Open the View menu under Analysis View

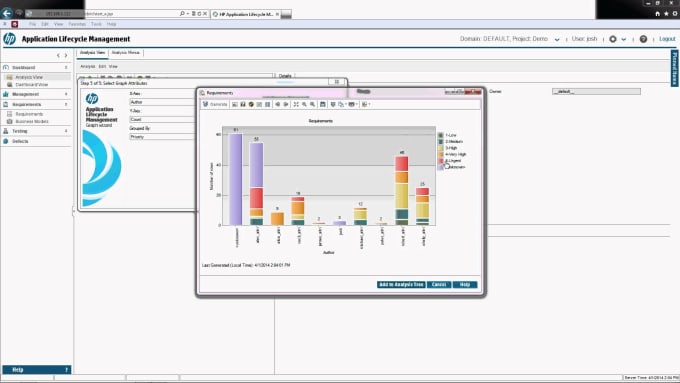pos(113,67)
